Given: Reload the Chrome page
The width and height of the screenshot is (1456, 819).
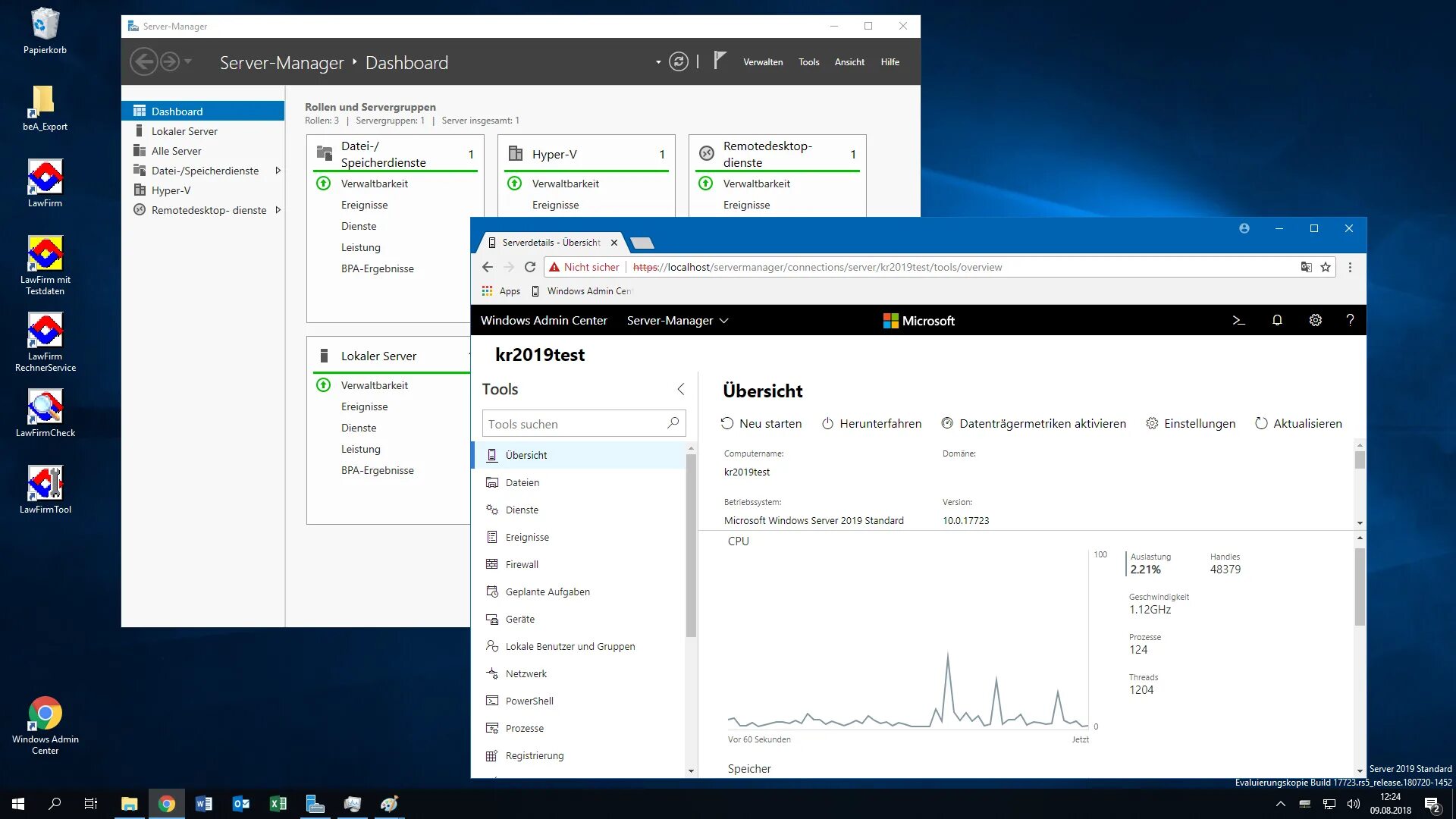Looking at the screenshot, I should [530, 267].
